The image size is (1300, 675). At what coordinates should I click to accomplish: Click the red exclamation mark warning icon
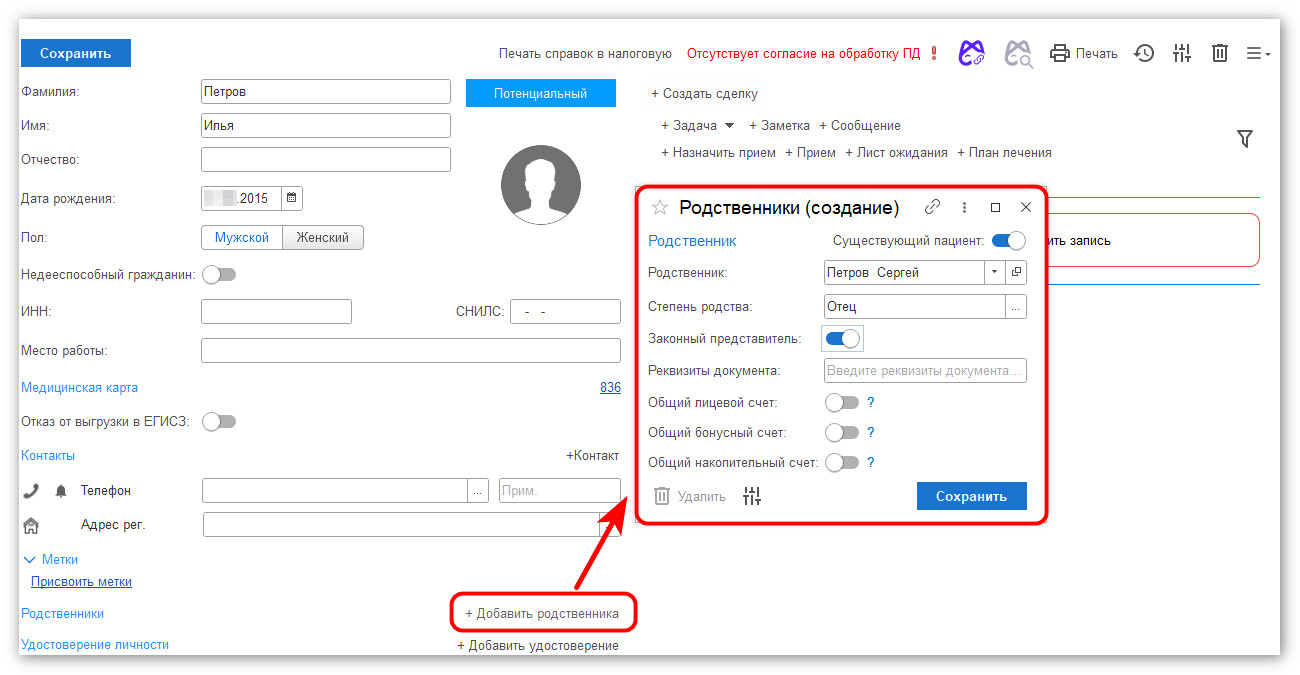(934, 53)
